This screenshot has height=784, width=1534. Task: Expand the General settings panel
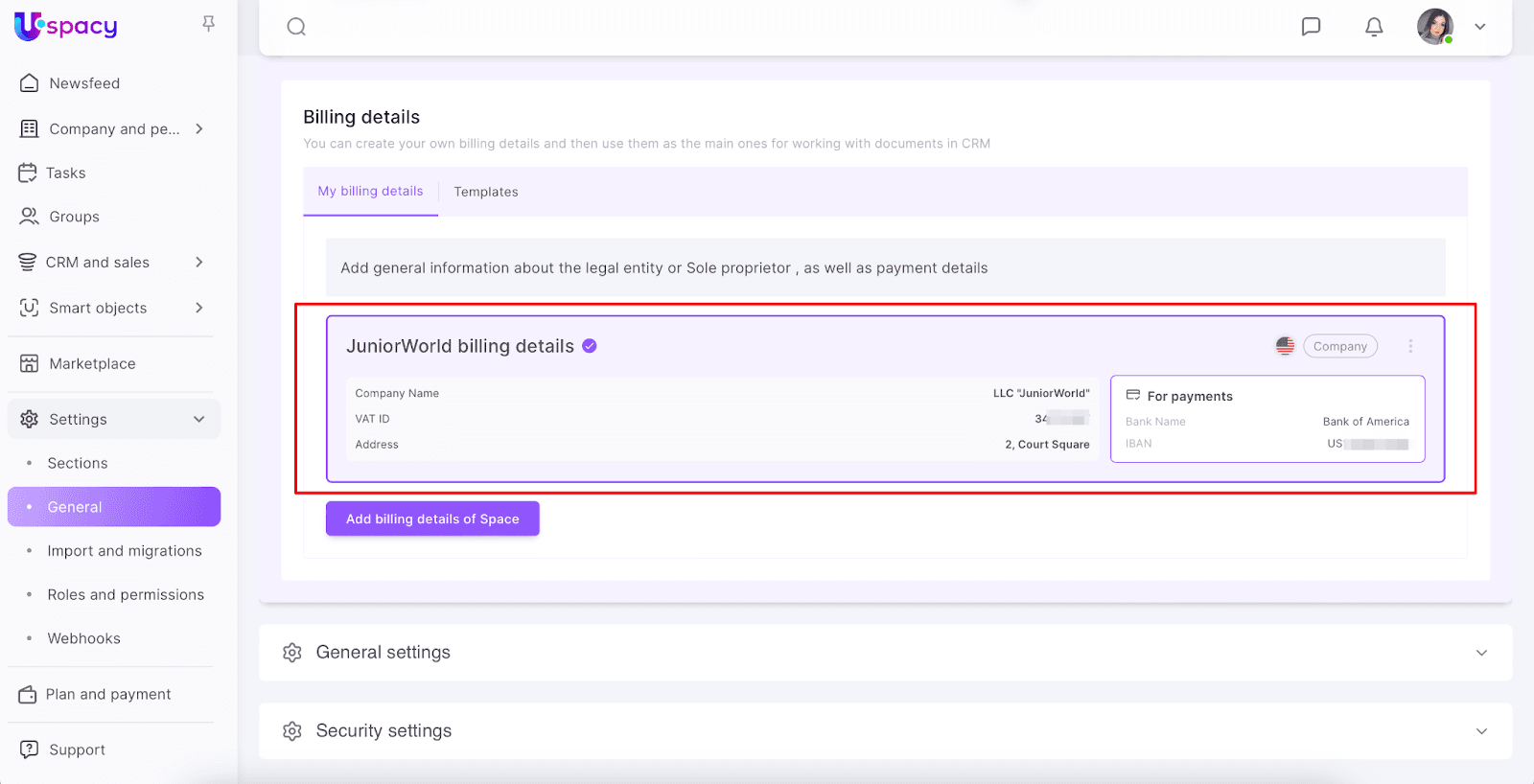pos(1481,653)
